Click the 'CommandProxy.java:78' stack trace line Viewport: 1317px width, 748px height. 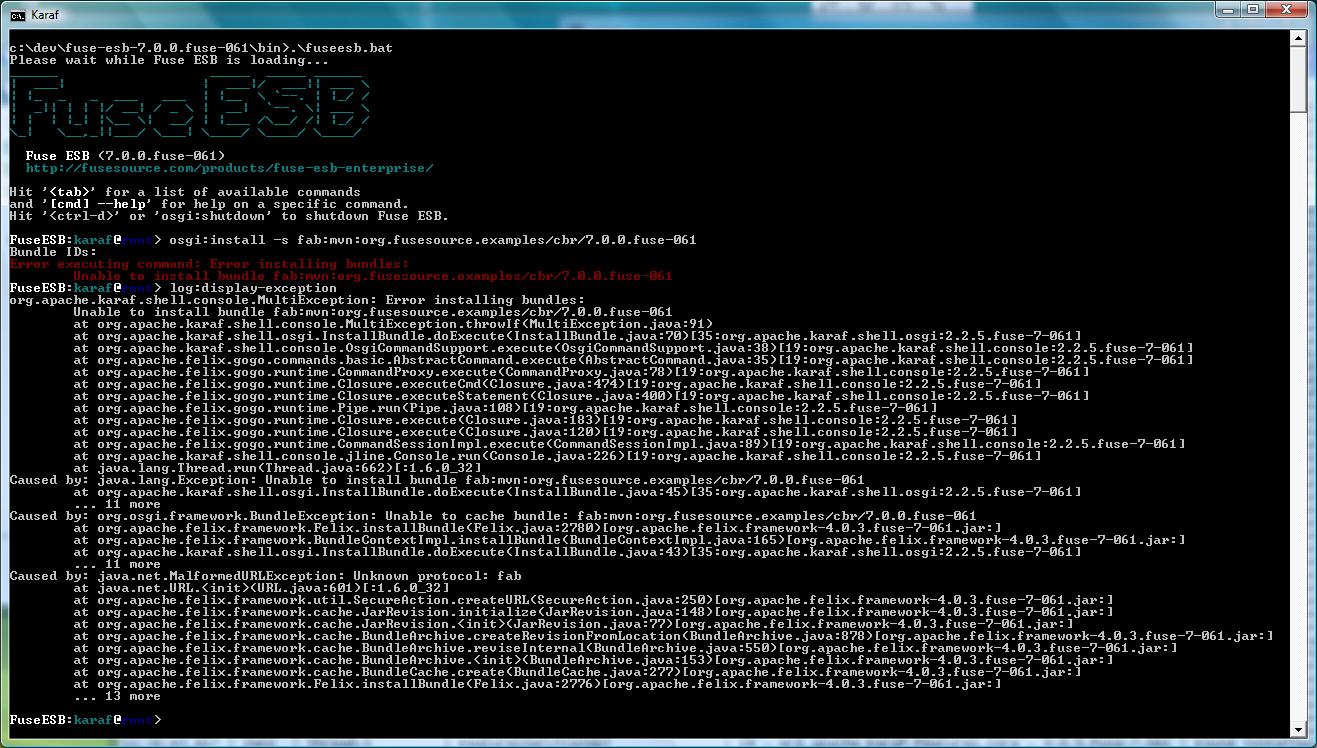[x=581, y=372]
